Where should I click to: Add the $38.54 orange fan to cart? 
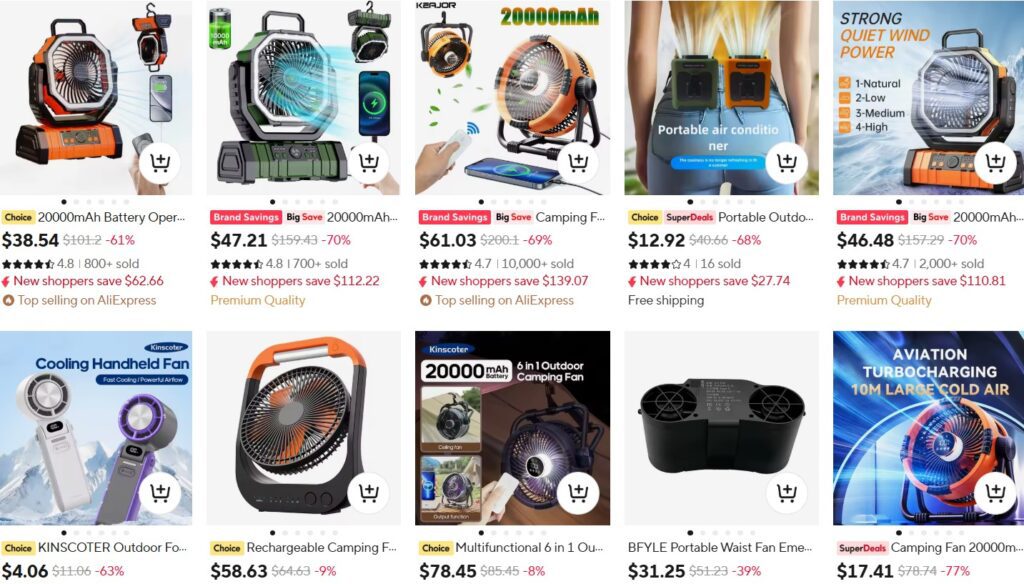pyautogui.click(x=160, y=162)
